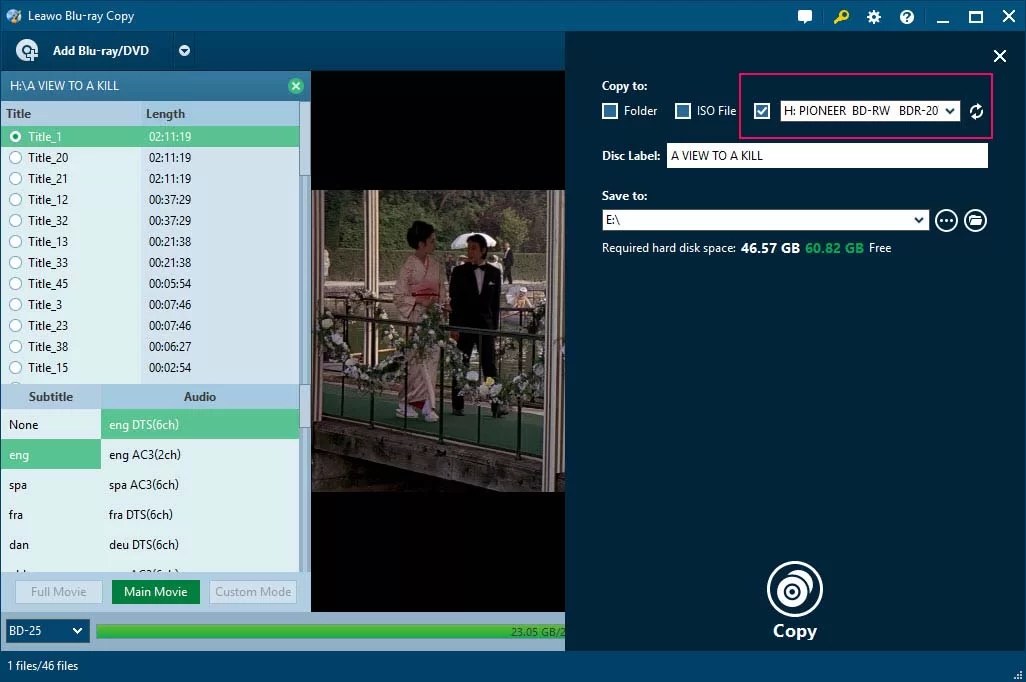1026x682 pixels.
Task: Enable the Folder copy output checkbox
Action: pos(609,111)
